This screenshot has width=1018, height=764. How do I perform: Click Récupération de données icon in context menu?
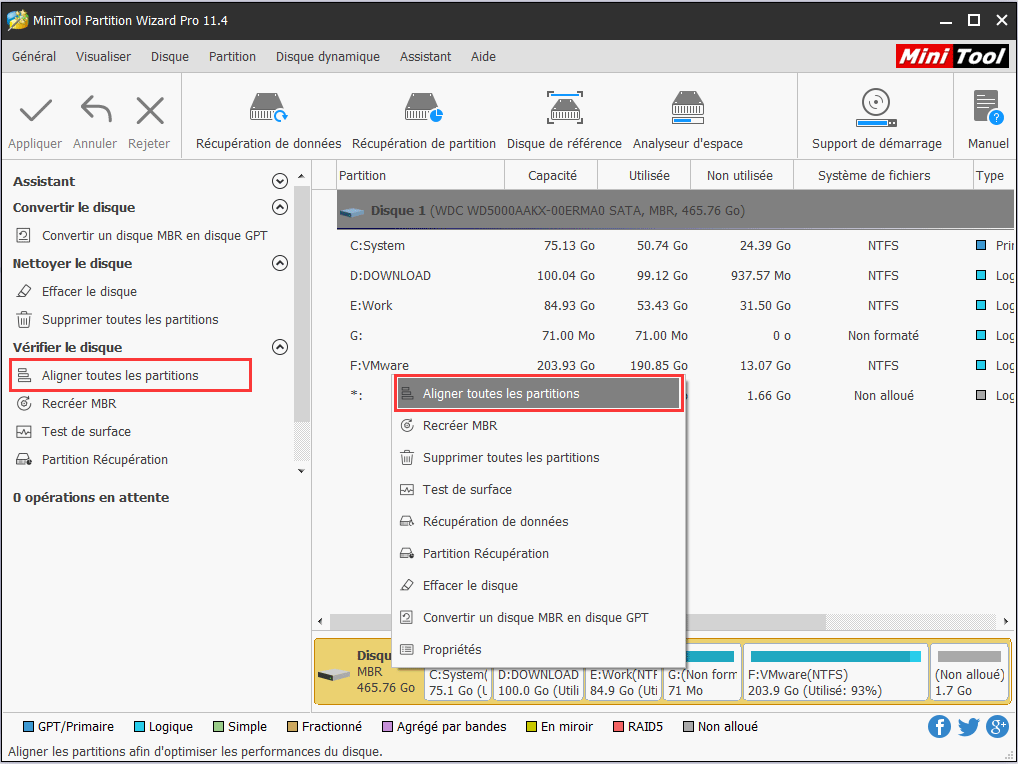coord(407,521)
